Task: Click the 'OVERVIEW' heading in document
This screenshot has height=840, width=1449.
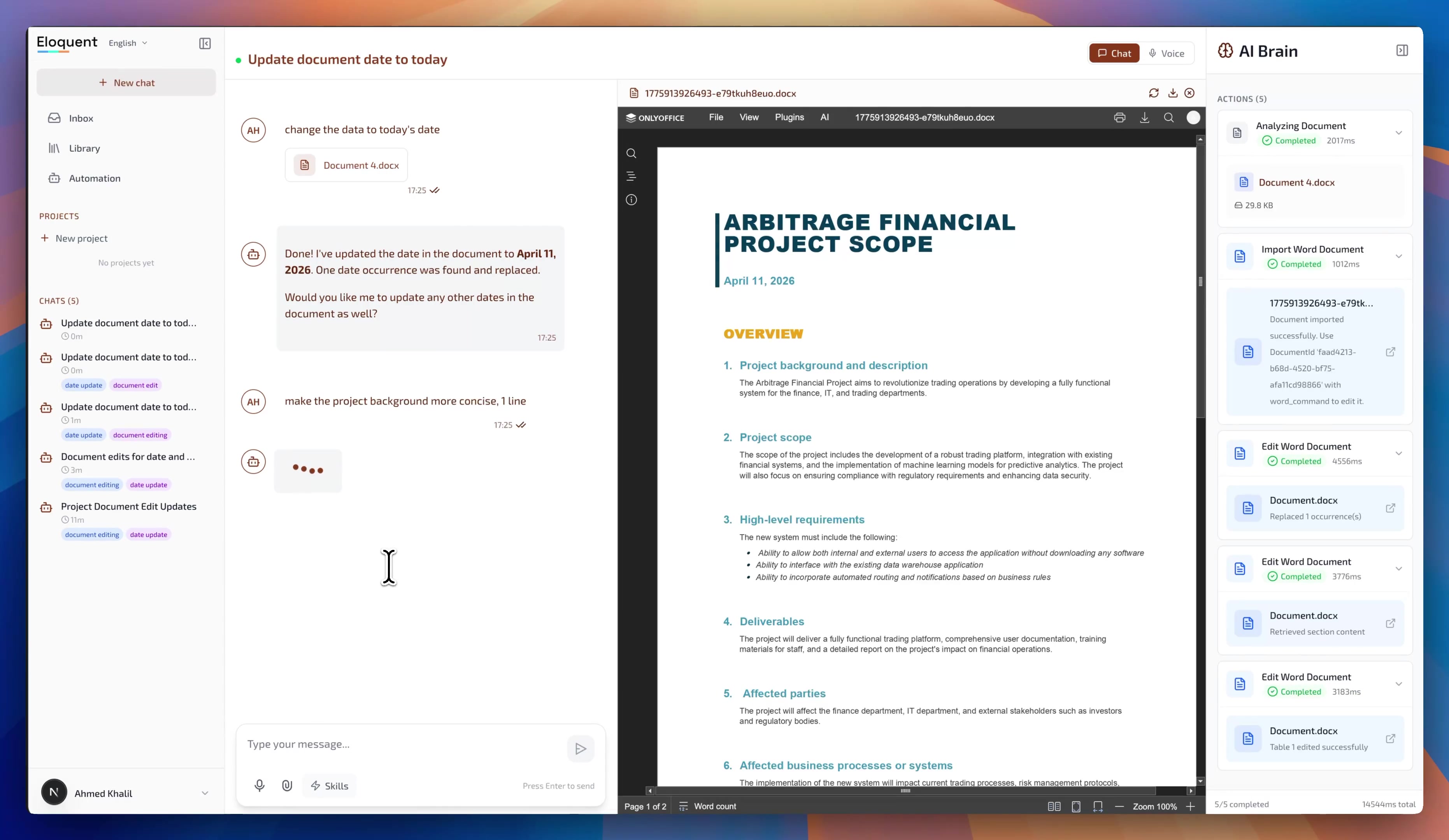Action: coord(763,334)
